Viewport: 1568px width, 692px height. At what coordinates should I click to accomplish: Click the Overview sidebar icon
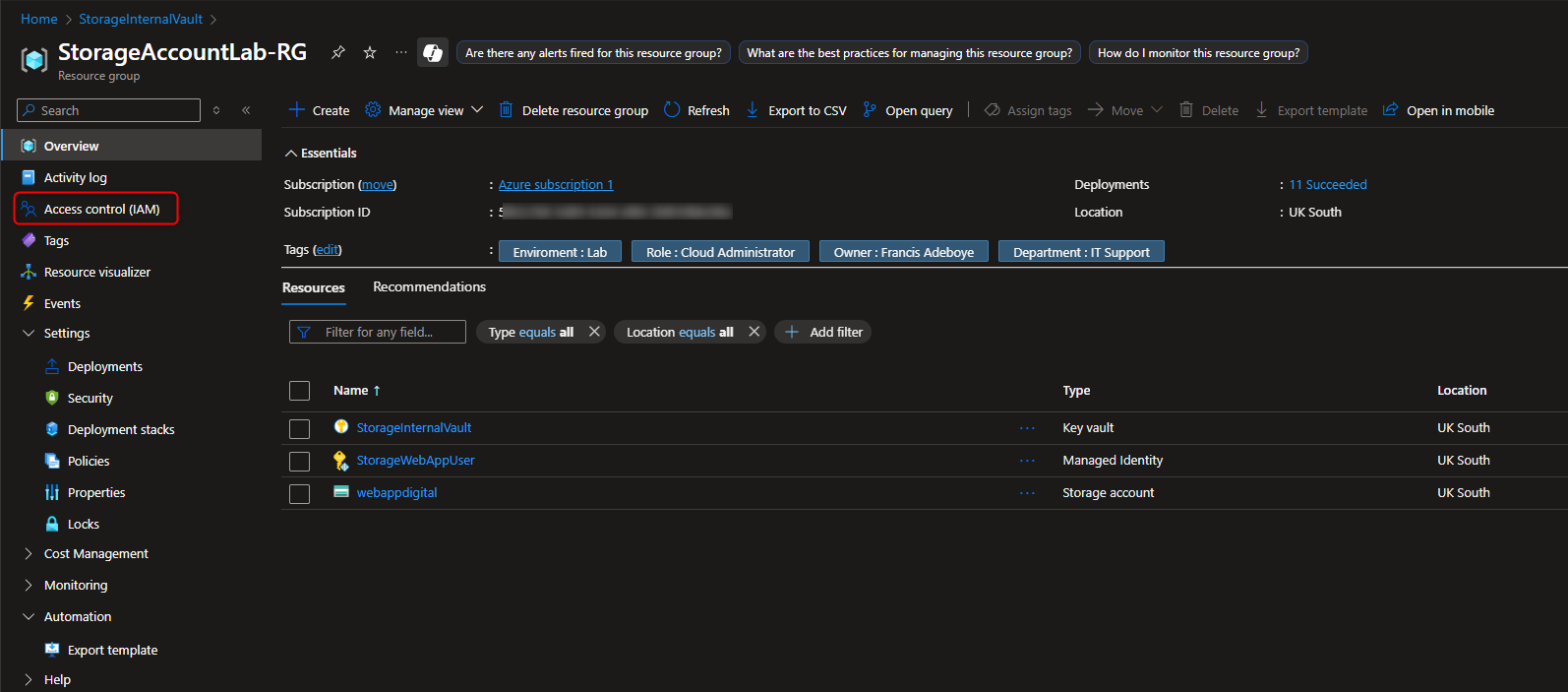tap(29, 146)
